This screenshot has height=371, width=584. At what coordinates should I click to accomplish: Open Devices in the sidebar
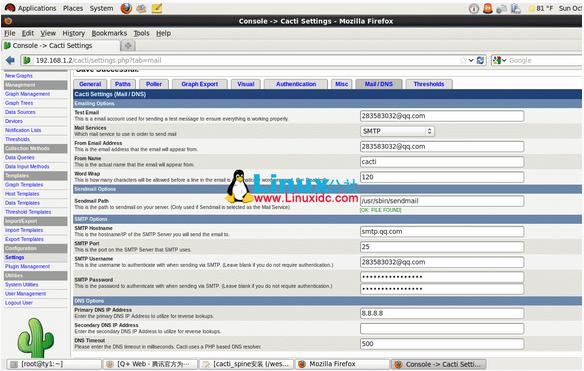pos(14,121)
